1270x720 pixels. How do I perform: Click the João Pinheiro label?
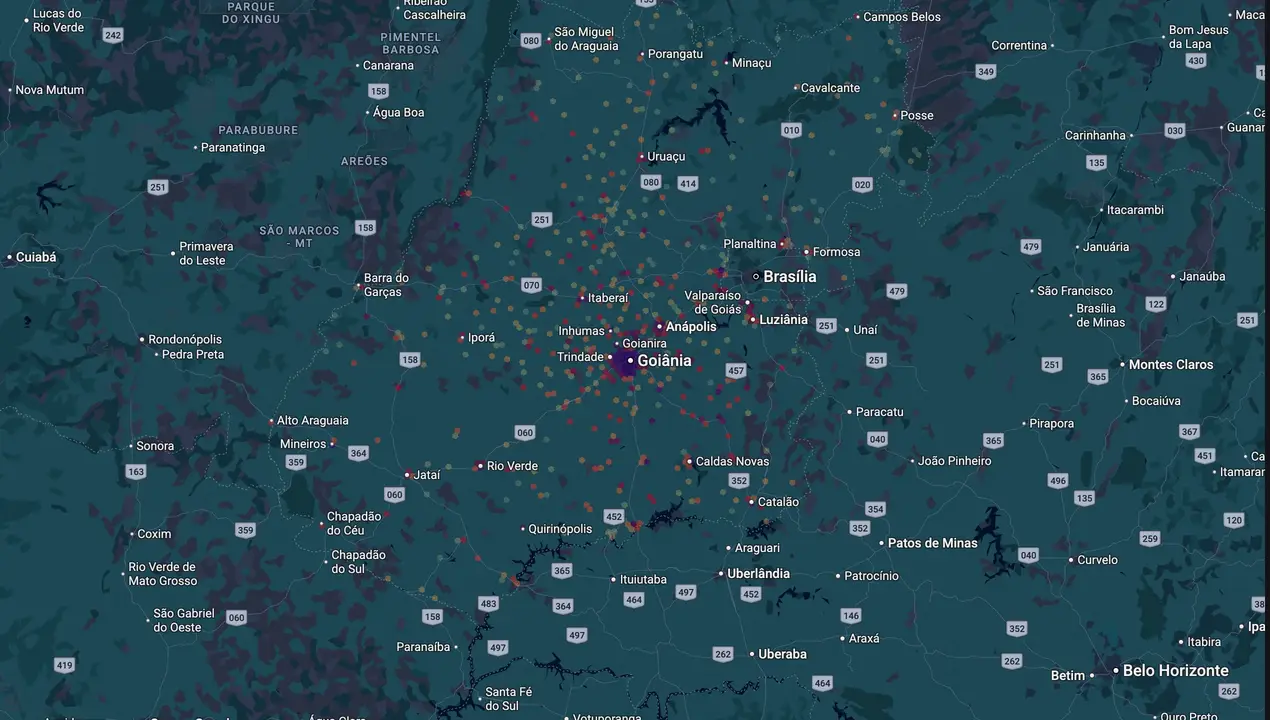pos(955,462)
